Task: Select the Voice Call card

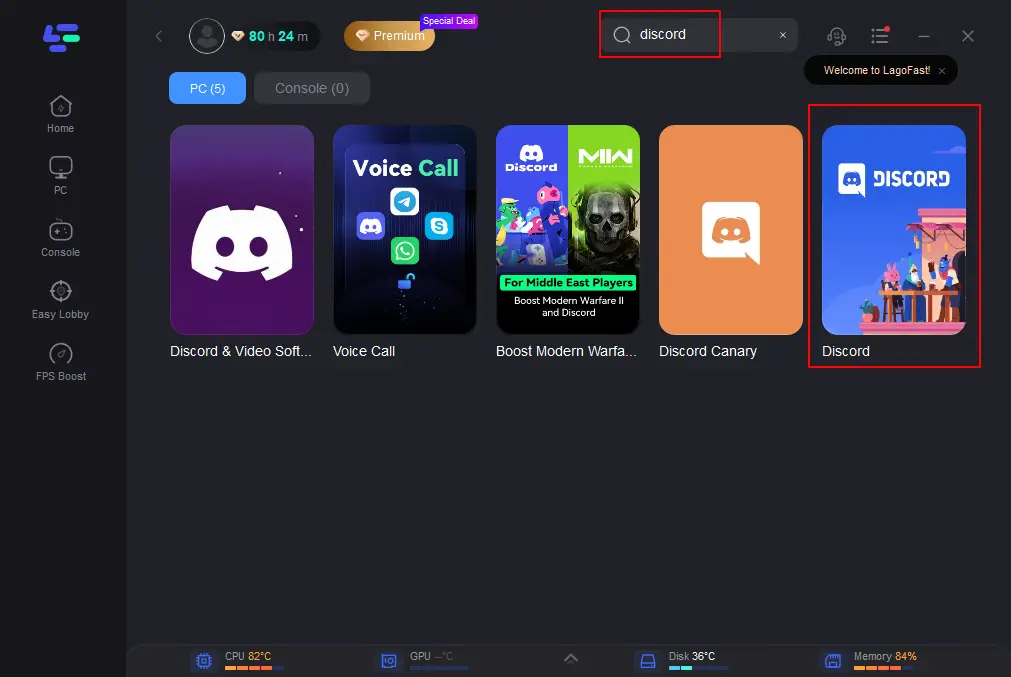Action: point(405,230)
